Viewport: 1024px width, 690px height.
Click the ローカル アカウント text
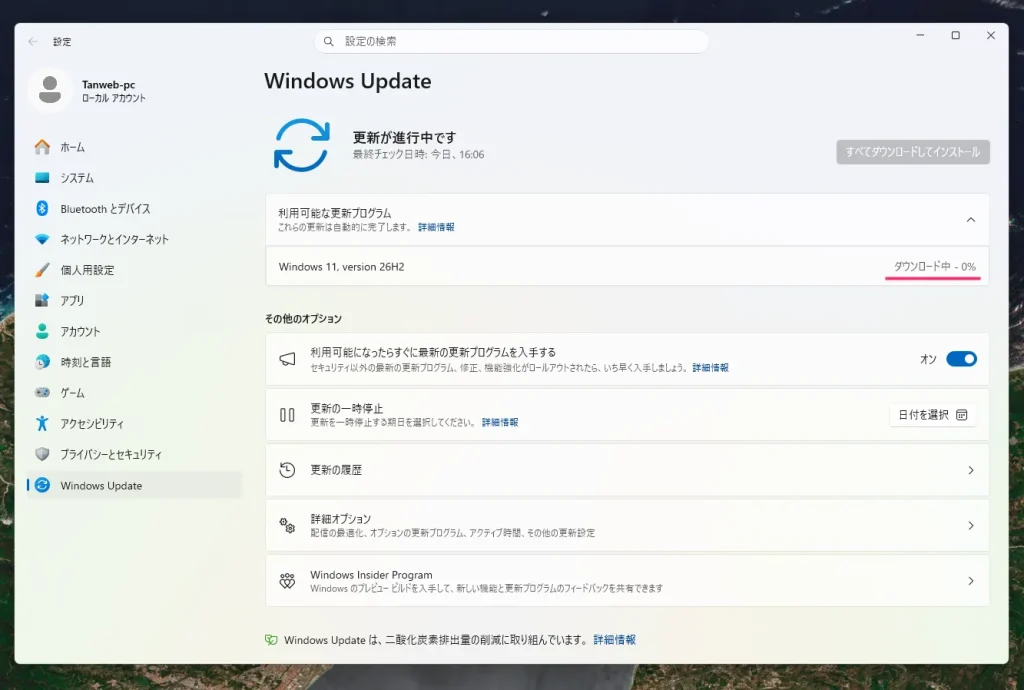(x=114, y=98)
